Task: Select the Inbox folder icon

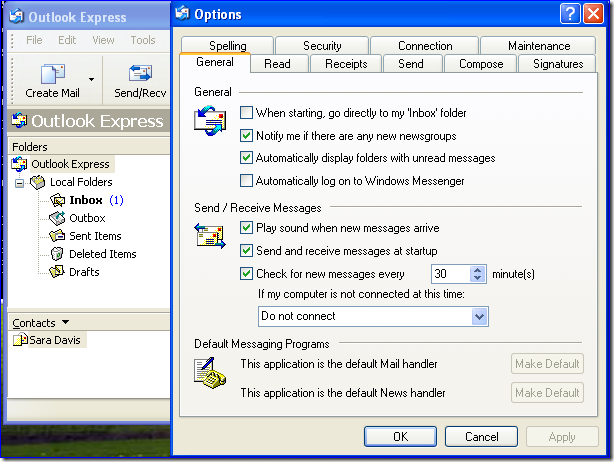Action: pos(58,200)
